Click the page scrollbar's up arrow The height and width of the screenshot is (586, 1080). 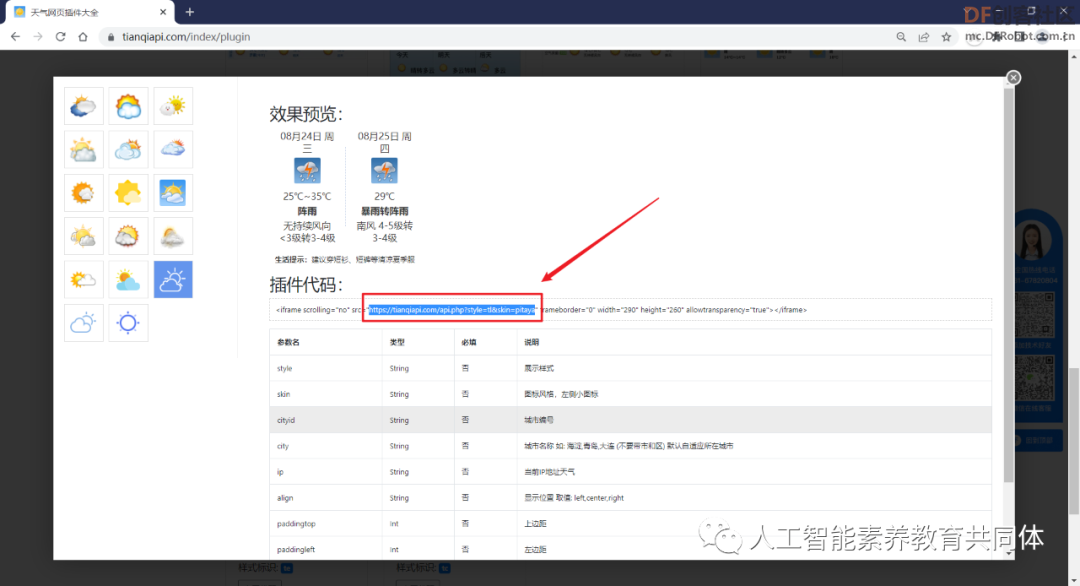[1073, 56]
